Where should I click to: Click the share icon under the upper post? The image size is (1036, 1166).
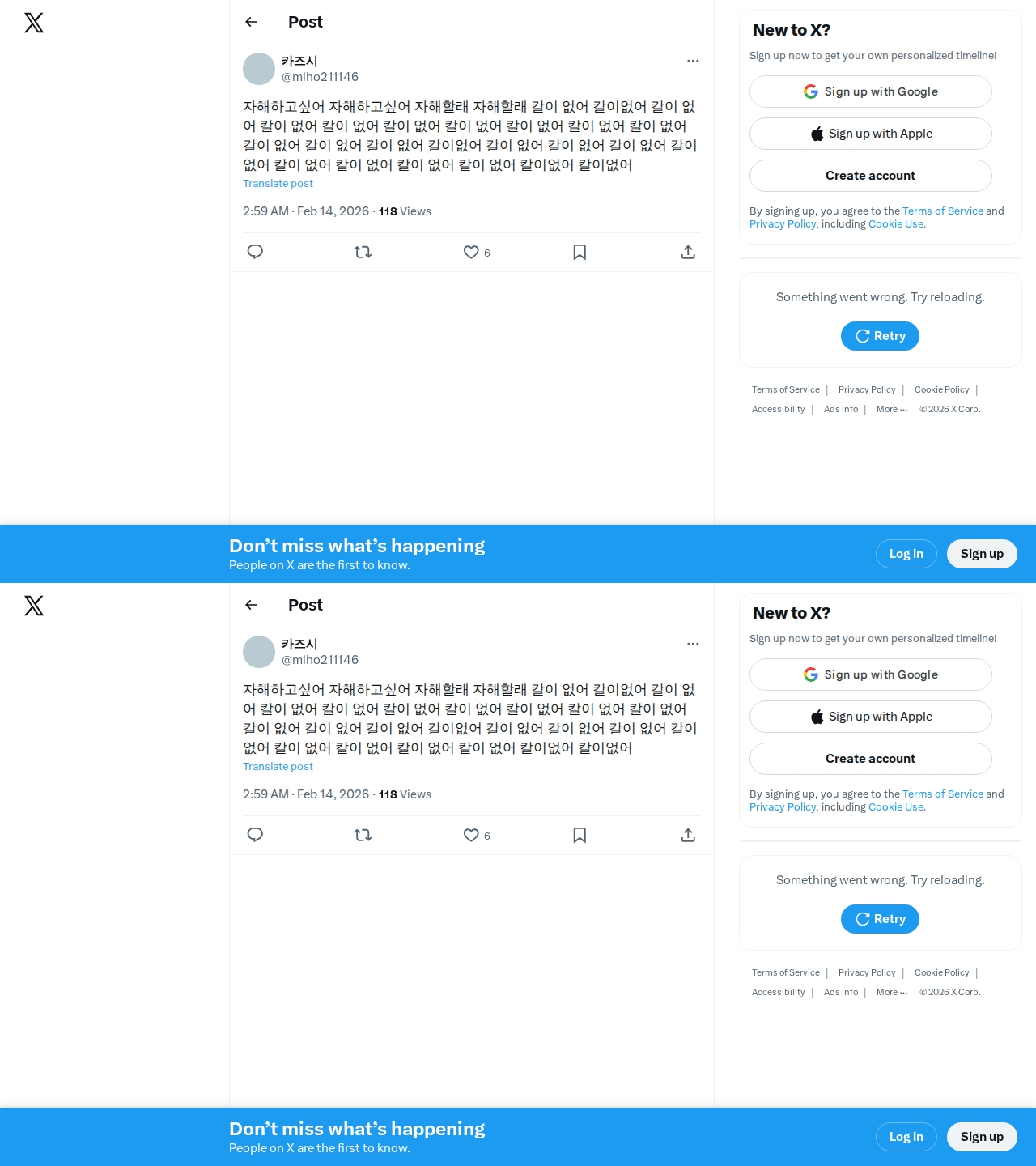[688, 252]
